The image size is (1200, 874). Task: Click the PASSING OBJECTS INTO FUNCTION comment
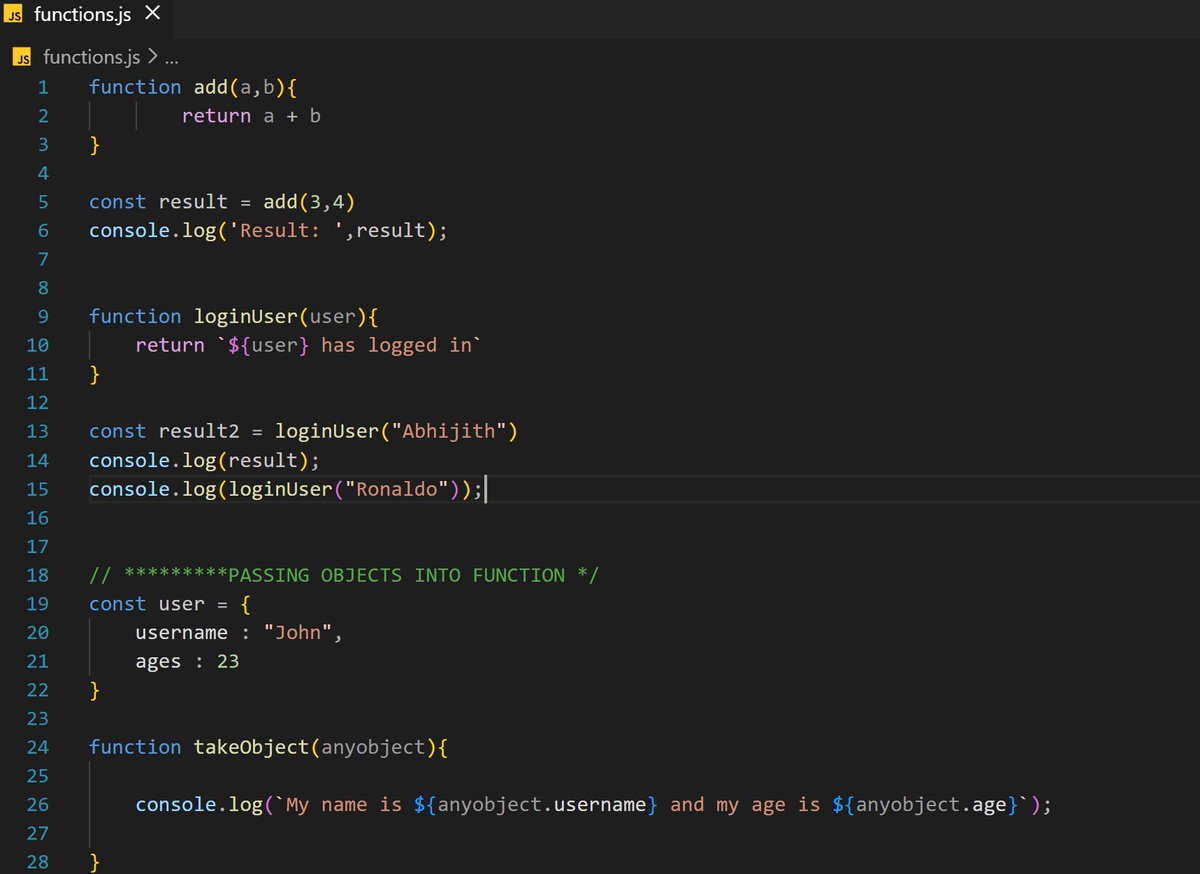coord(344,575)
